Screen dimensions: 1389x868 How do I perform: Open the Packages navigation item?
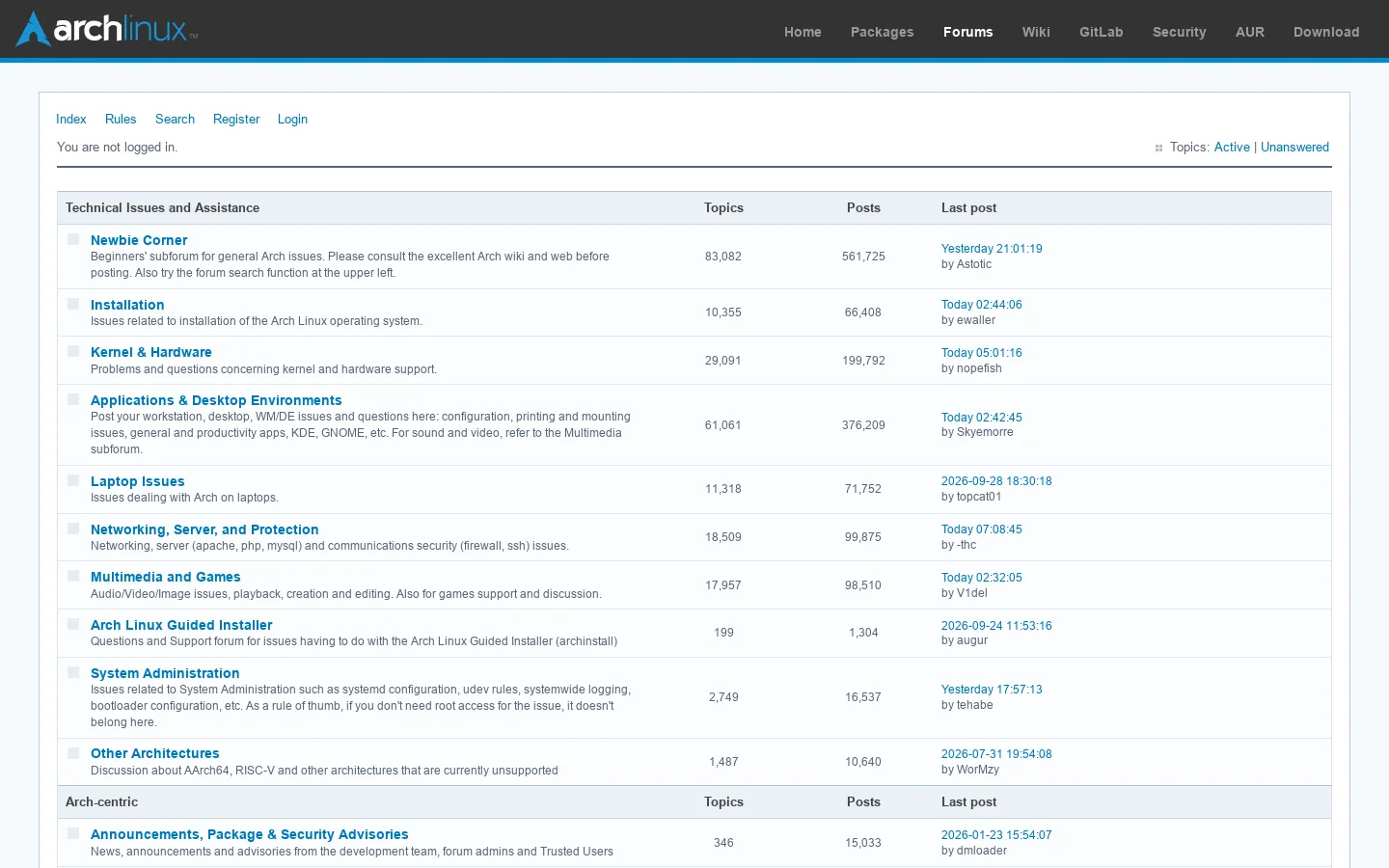pos(882,32)
